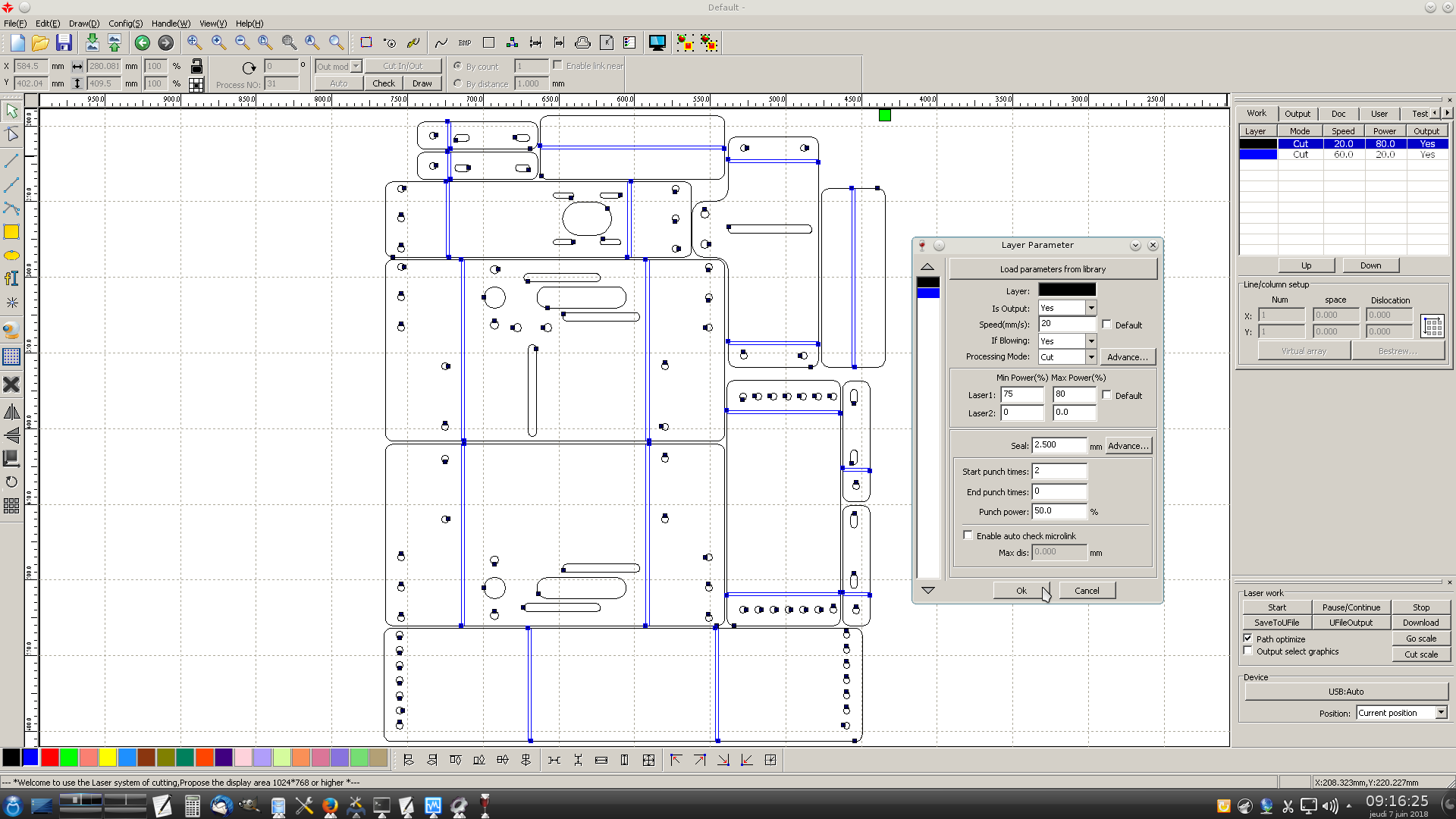Enable auto check microlink checkbox
Image resolution: width=1456 pixels, height=819 pixels.
(x=968, y=535)
